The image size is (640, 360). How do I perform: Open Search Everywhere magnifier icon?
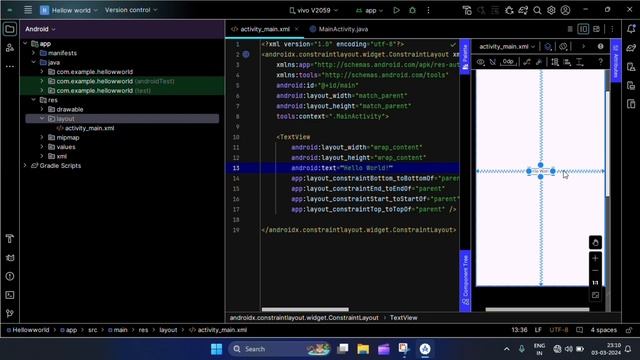tap(537, 11)
